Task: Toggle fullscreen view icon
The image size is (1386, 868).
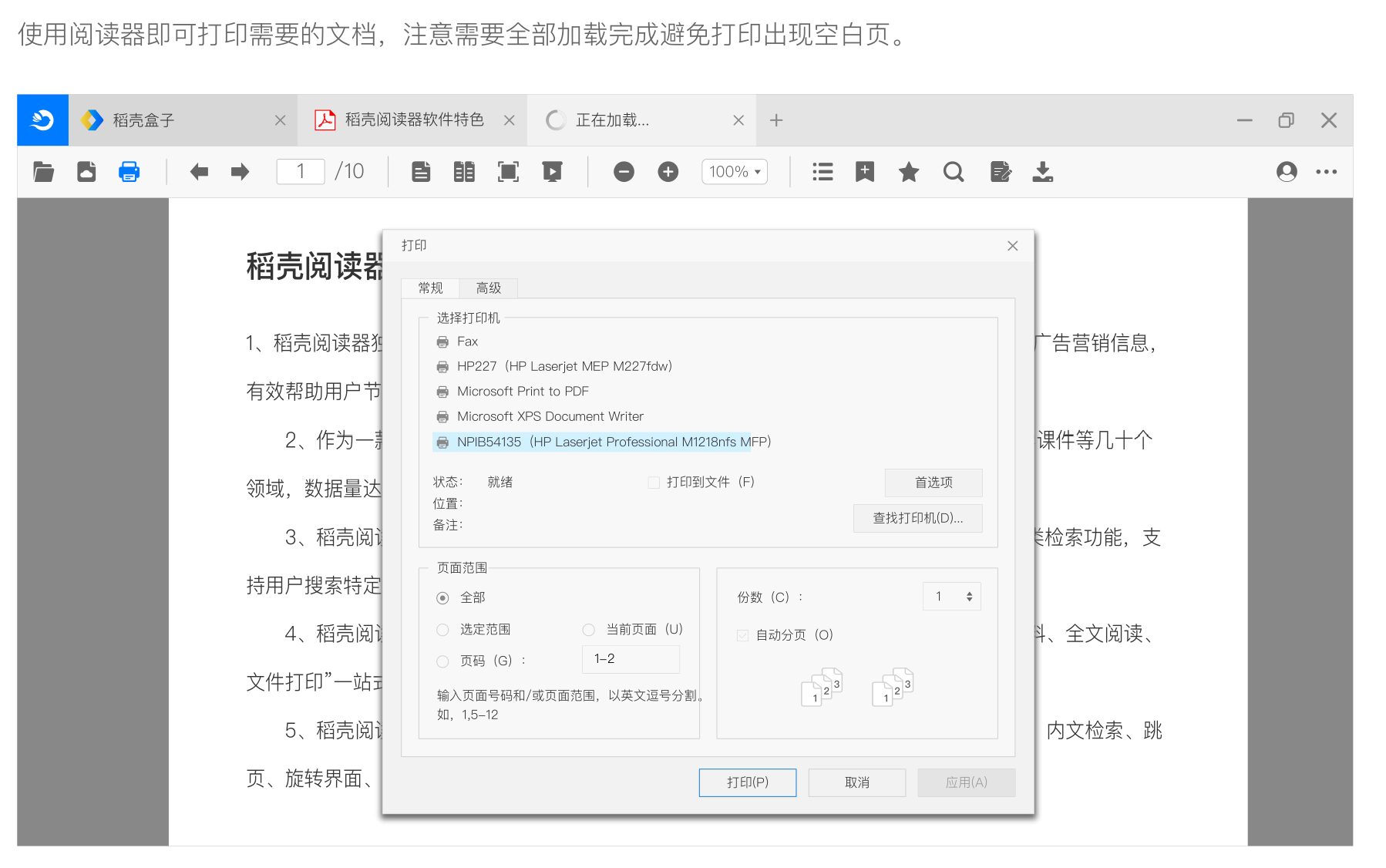Action: click(508, 171)
